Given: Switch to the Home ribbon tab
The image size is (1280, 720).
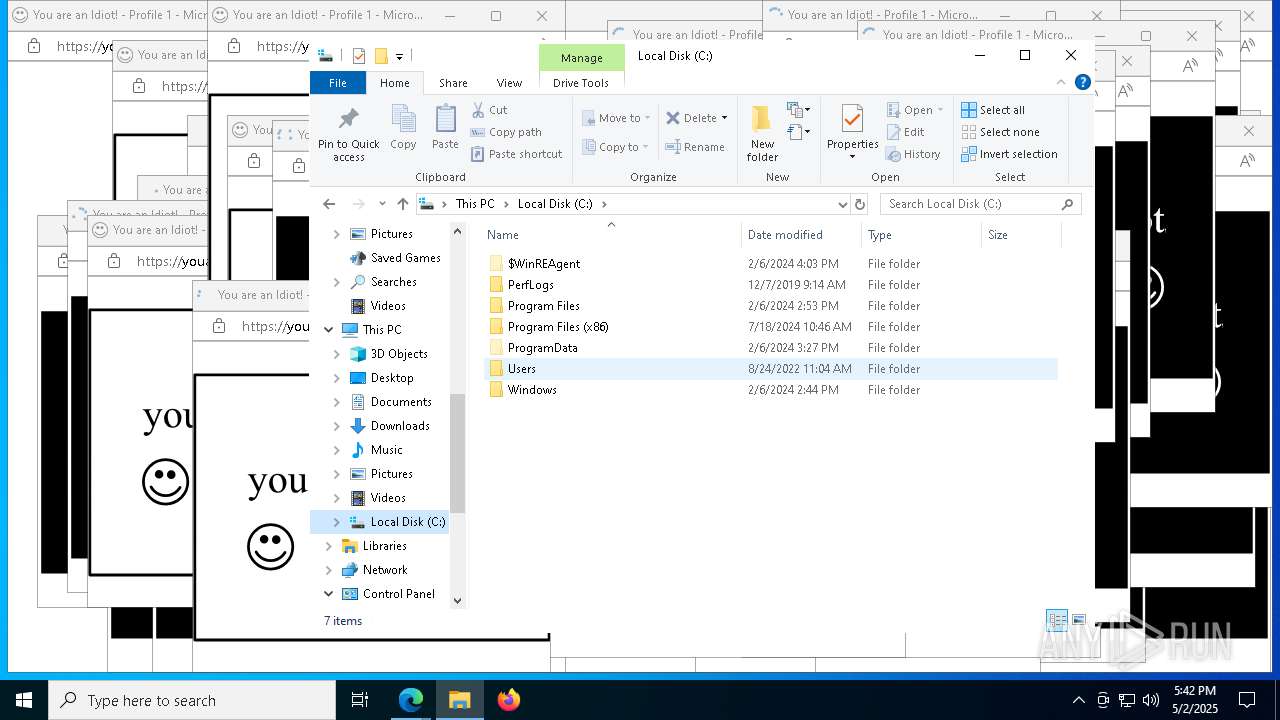Looking at the screenshot, I should coord(394,83).
